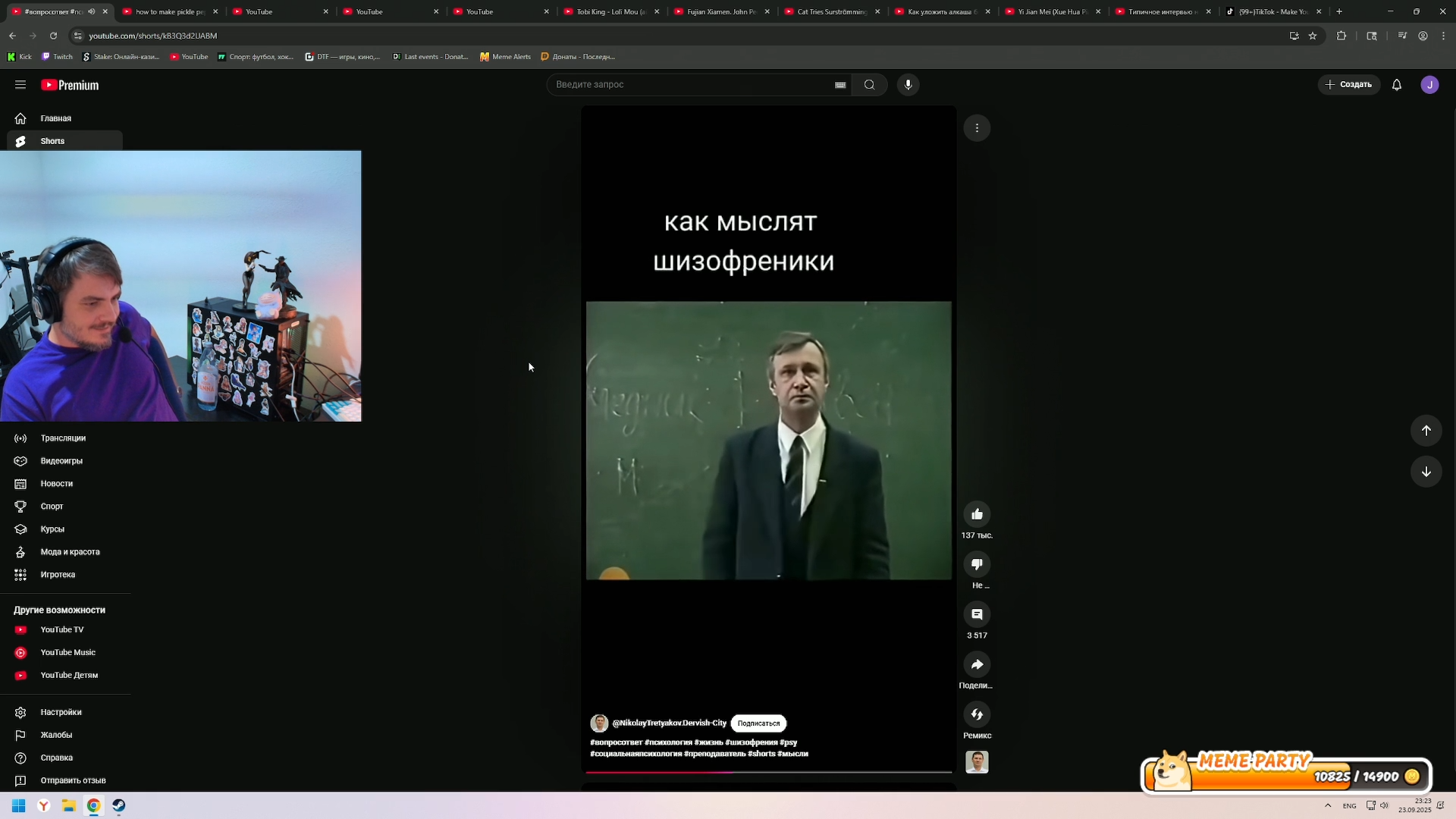Open YouTube Music in sidebar
This screenshot has height=819, width=1456.
[67, 652]
